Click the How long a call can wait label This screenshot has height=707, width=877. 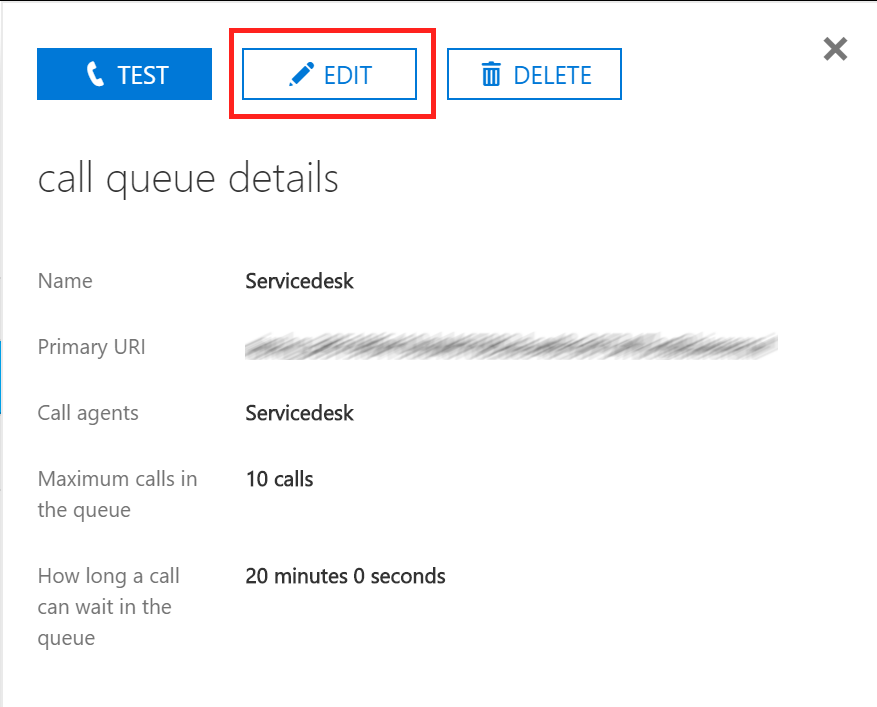coord(109,606)
